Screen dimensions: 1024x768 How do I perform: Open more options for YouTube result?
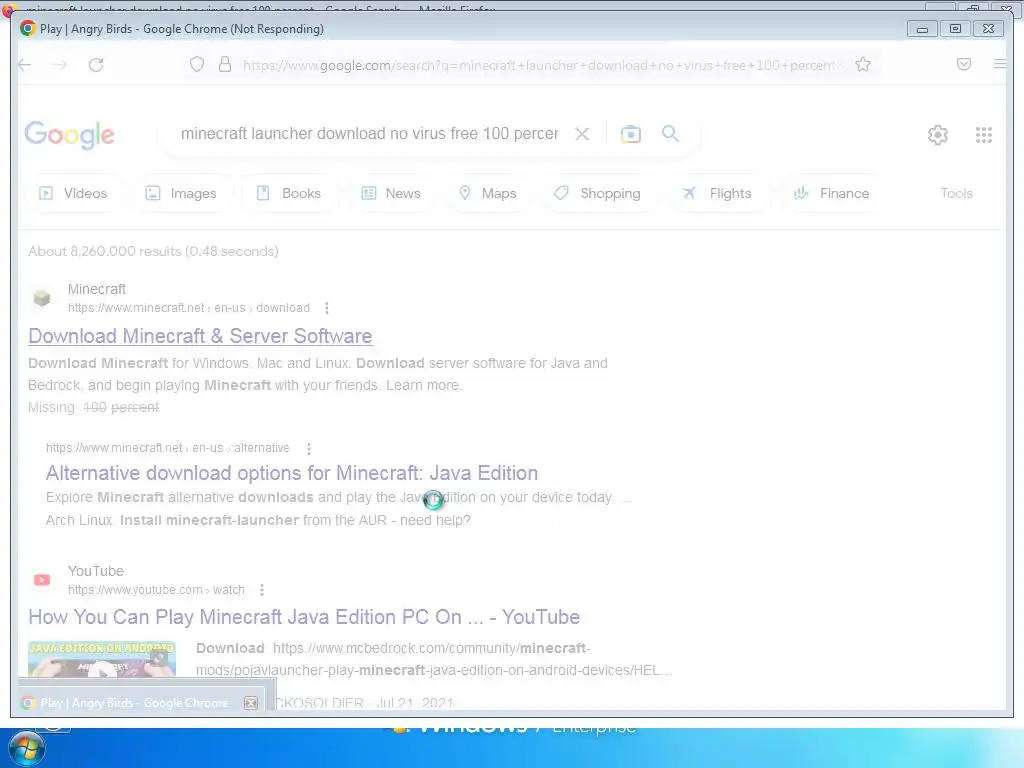262,590
